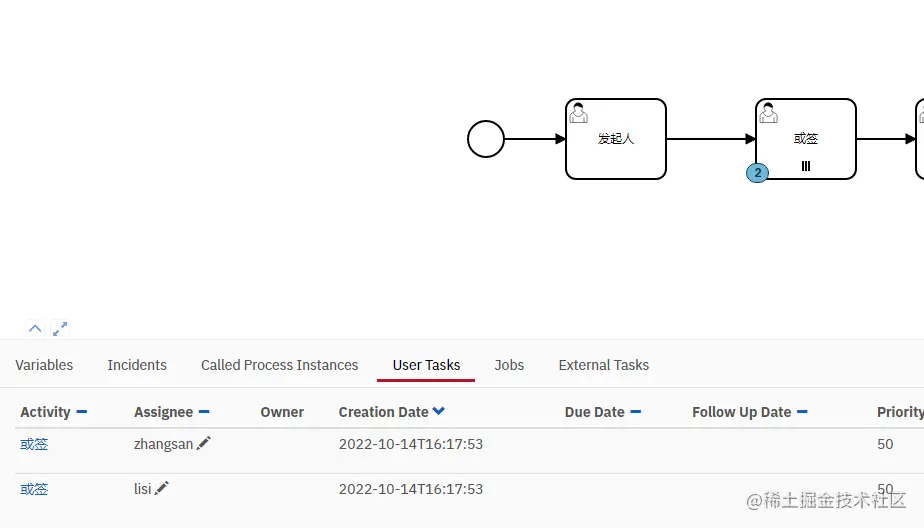Viewport: 924px width, 528px height.
Task: Click the edit pencil next to lisi
Action: click(161, 488)
